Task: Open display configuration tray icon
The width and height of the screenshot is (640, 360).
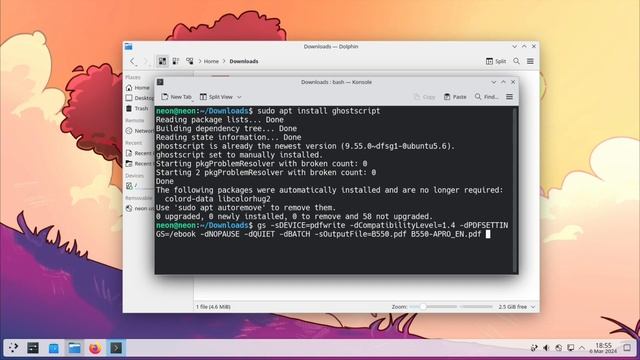Action: 571,348
